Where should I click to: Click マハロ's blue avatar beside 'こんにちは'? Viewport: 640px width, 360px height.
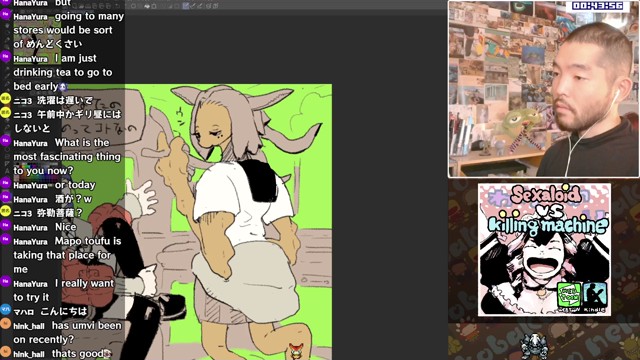point(5,309)
